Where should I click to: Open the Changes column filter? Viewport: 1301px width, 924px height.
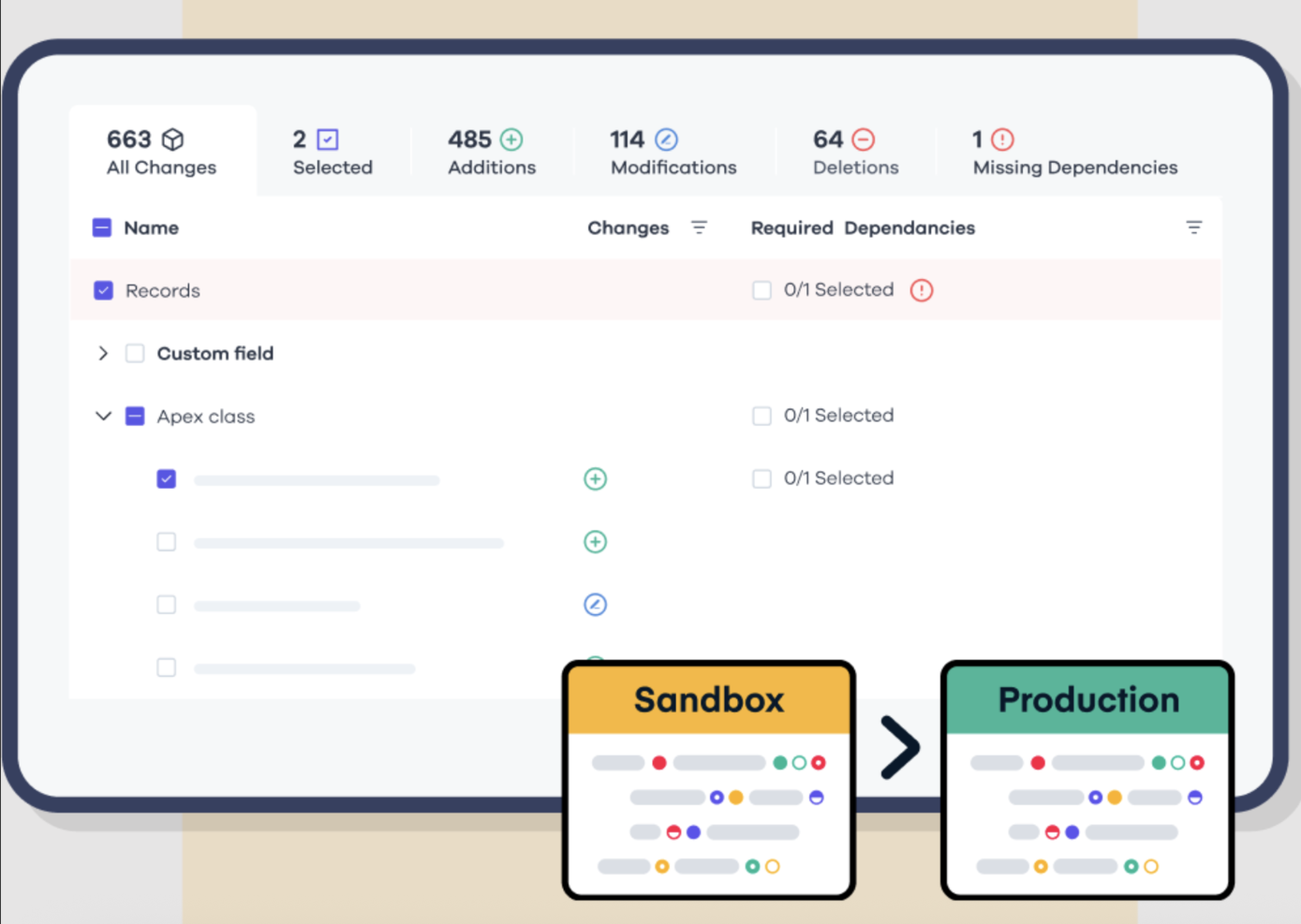coord(699,227)
